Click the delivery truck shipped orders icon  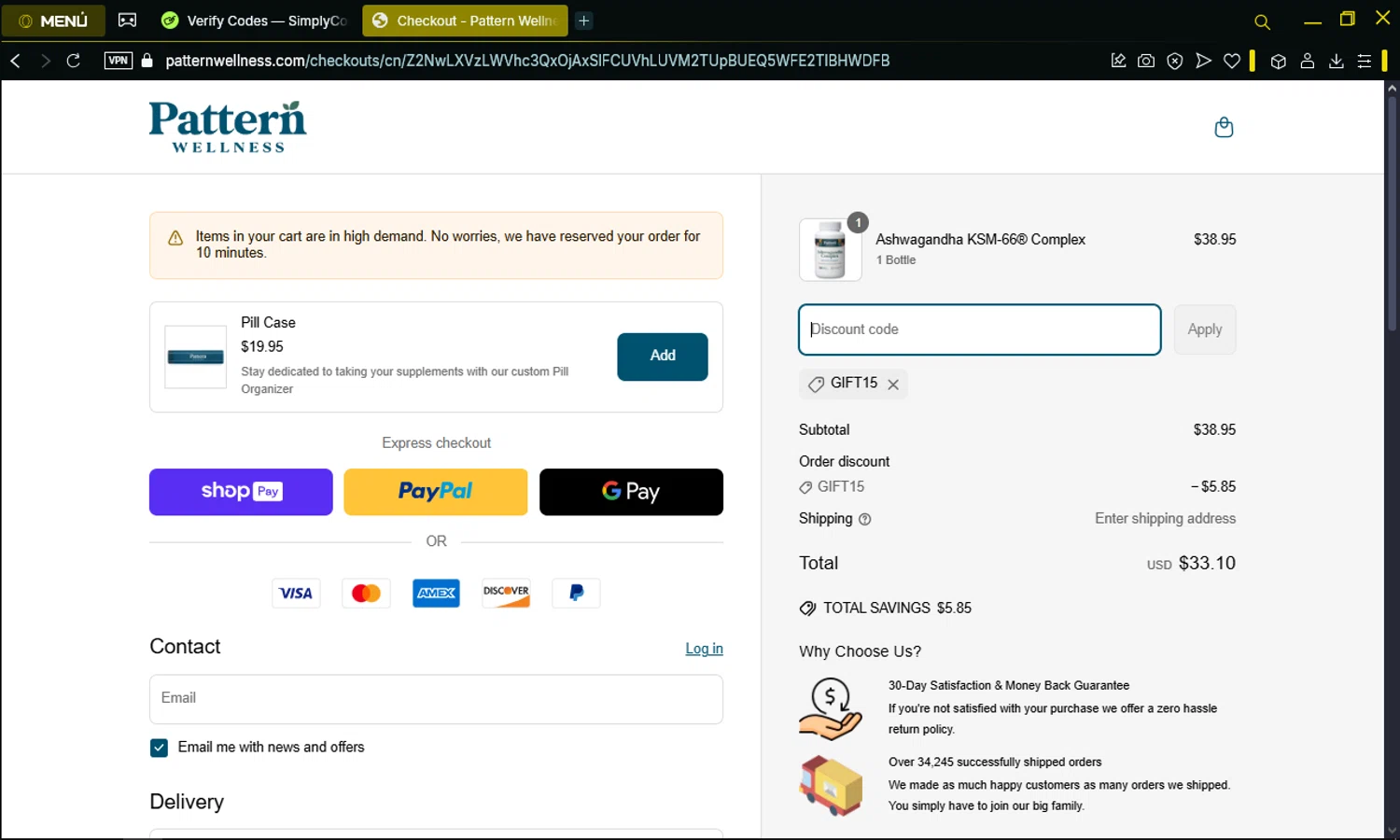pyautogui.click(x=830, y=785)
